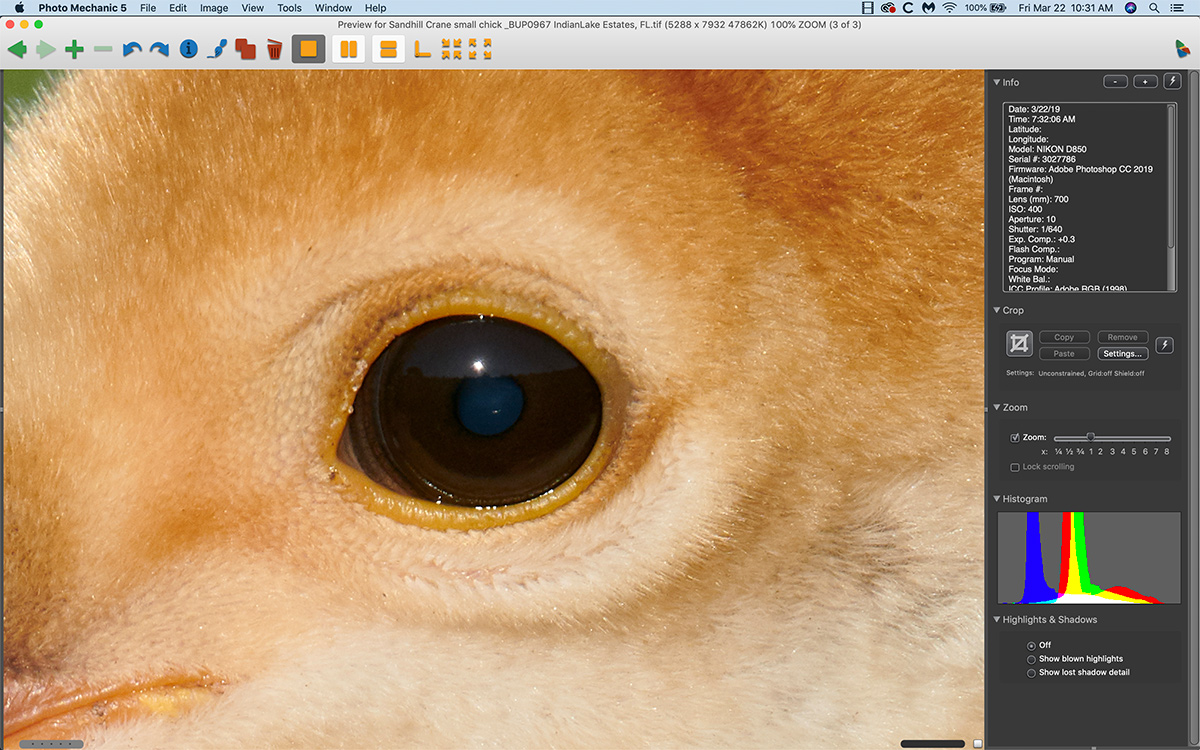Click the inward arrows zoom-to-fit icon
Screen dimensions: 1200x750
(452, 49)
